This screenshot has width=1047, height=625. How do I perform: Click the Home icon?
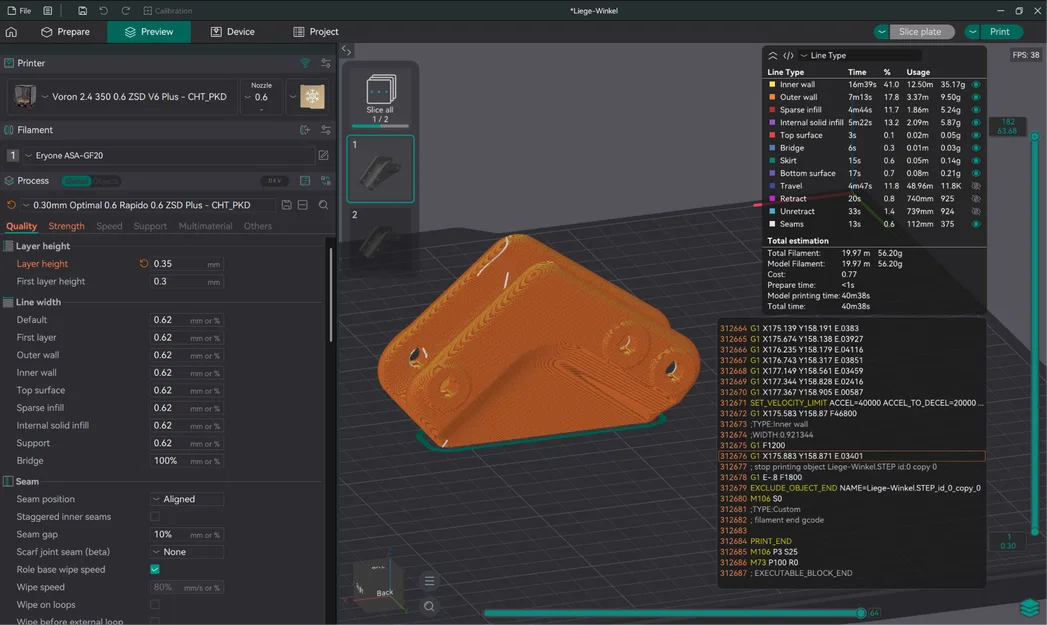click(x=11, y=31)
